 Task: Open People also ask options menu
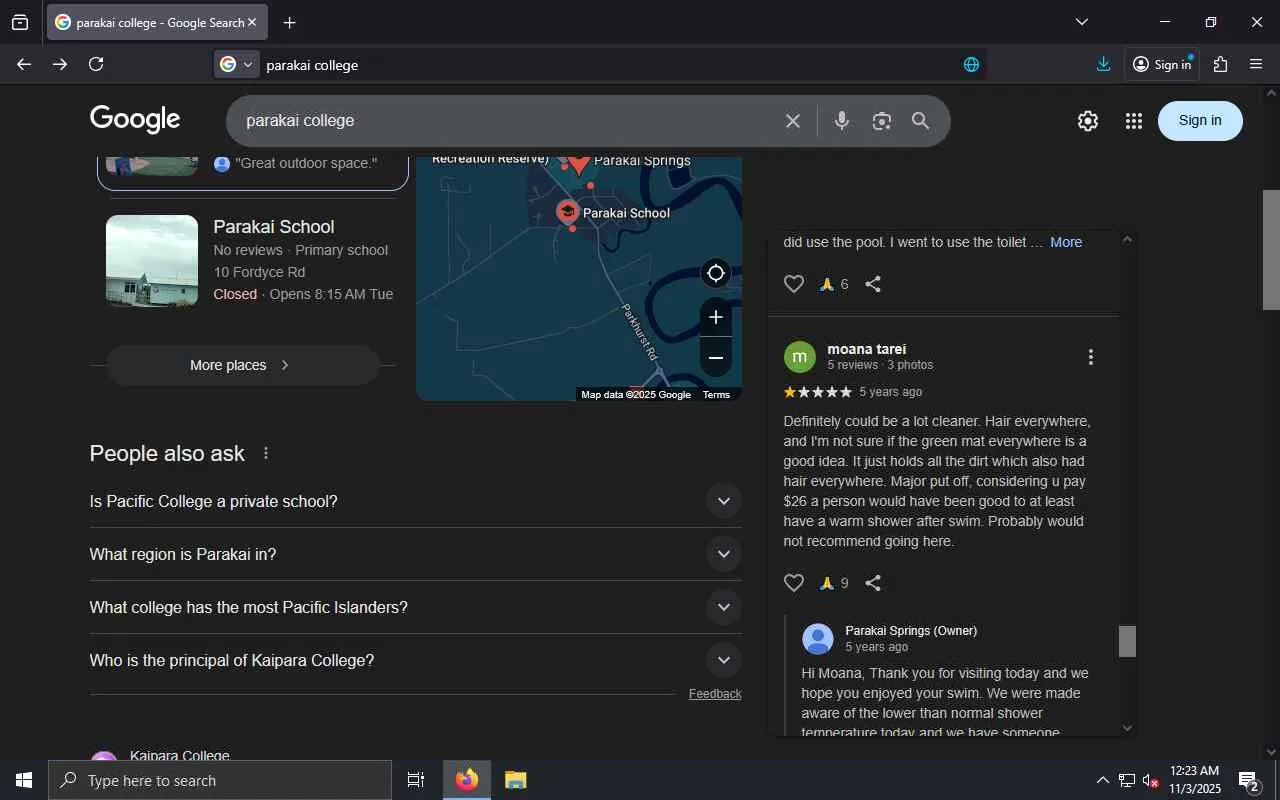pyautogui.click(x=266, y=454)
